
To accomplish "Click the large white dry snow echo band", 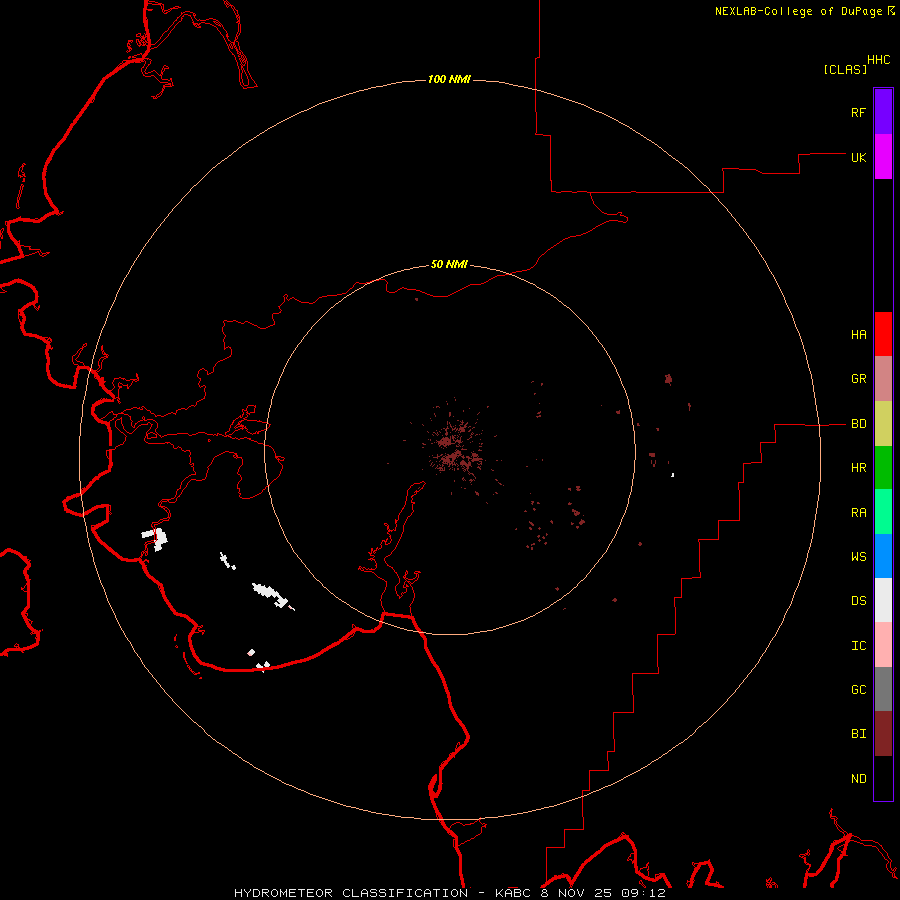I will [x=271, y=594].
